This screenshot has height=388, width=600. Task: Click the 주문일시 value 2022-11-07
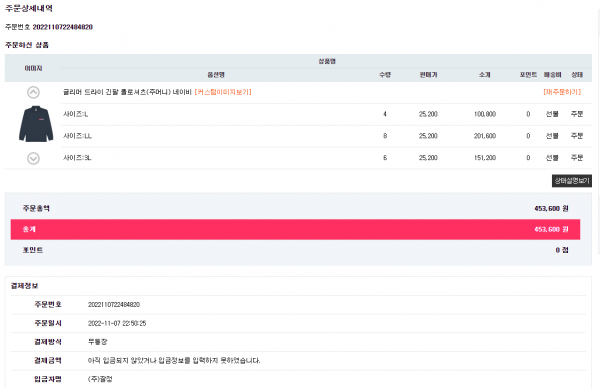pyautogui.click(x=117, y=323)
